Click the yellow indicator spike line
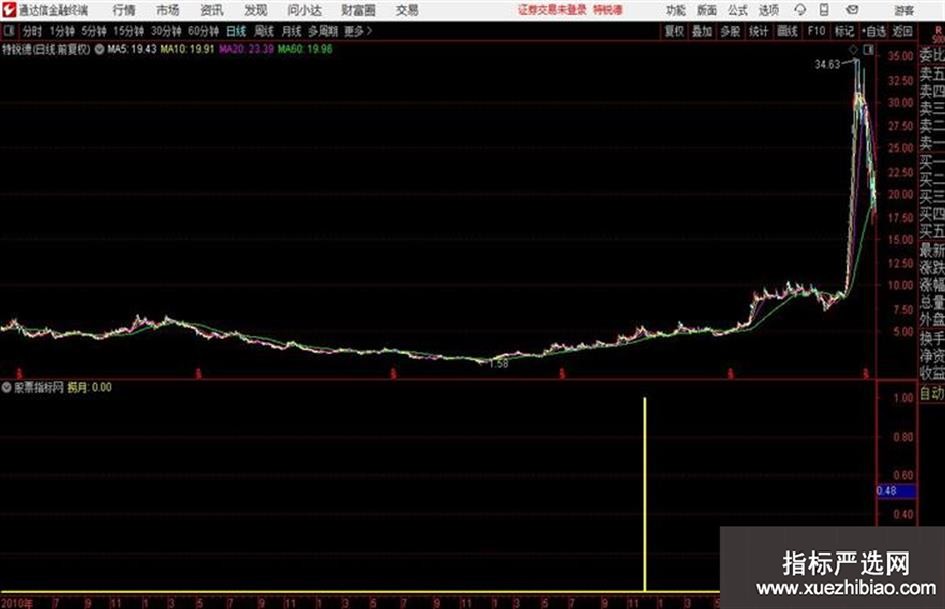 [645, 494]
